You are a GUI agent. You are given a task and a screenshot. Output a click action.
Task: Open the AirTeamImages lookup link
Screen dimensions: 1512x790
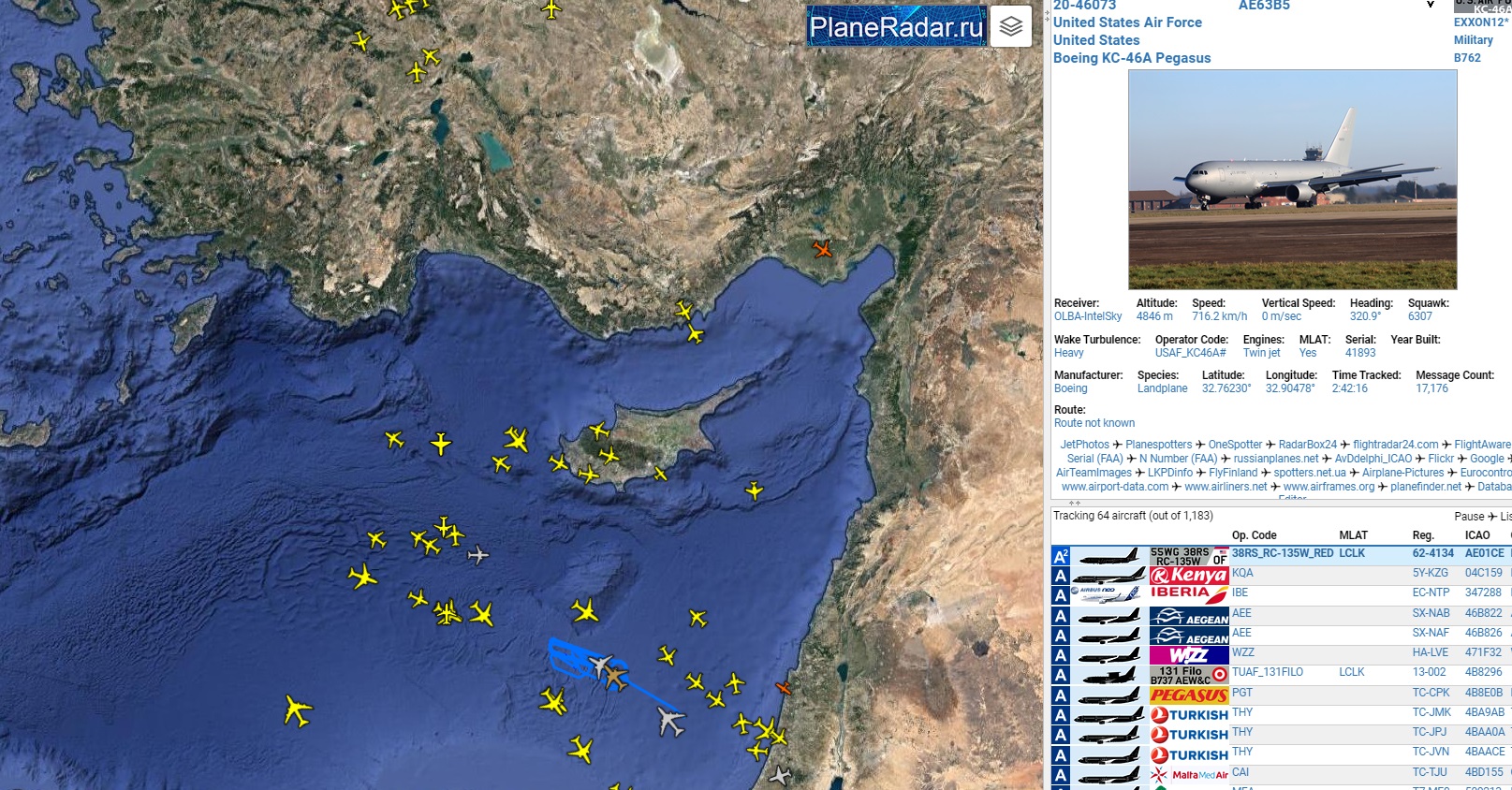click(x=1094, y=473)
